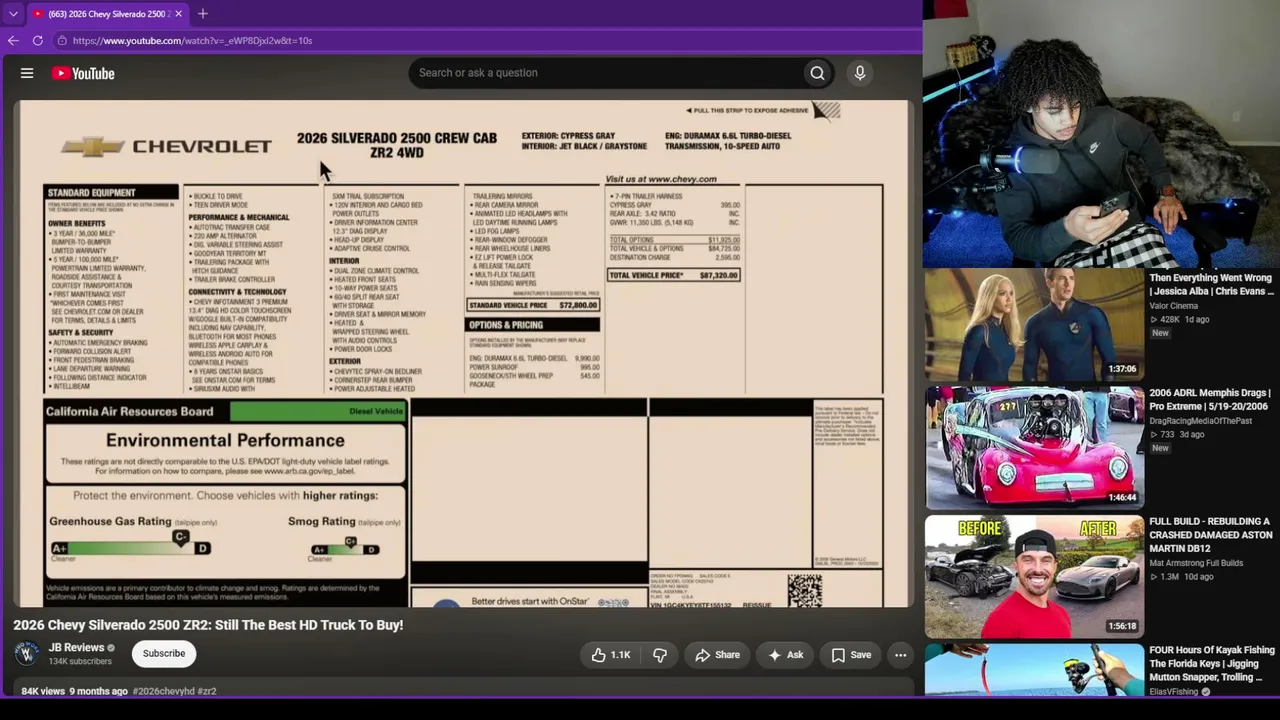The height and width of the screenshot is (720, 1280).
Task: Open a new browser tab
Action: tap(203, 14)
